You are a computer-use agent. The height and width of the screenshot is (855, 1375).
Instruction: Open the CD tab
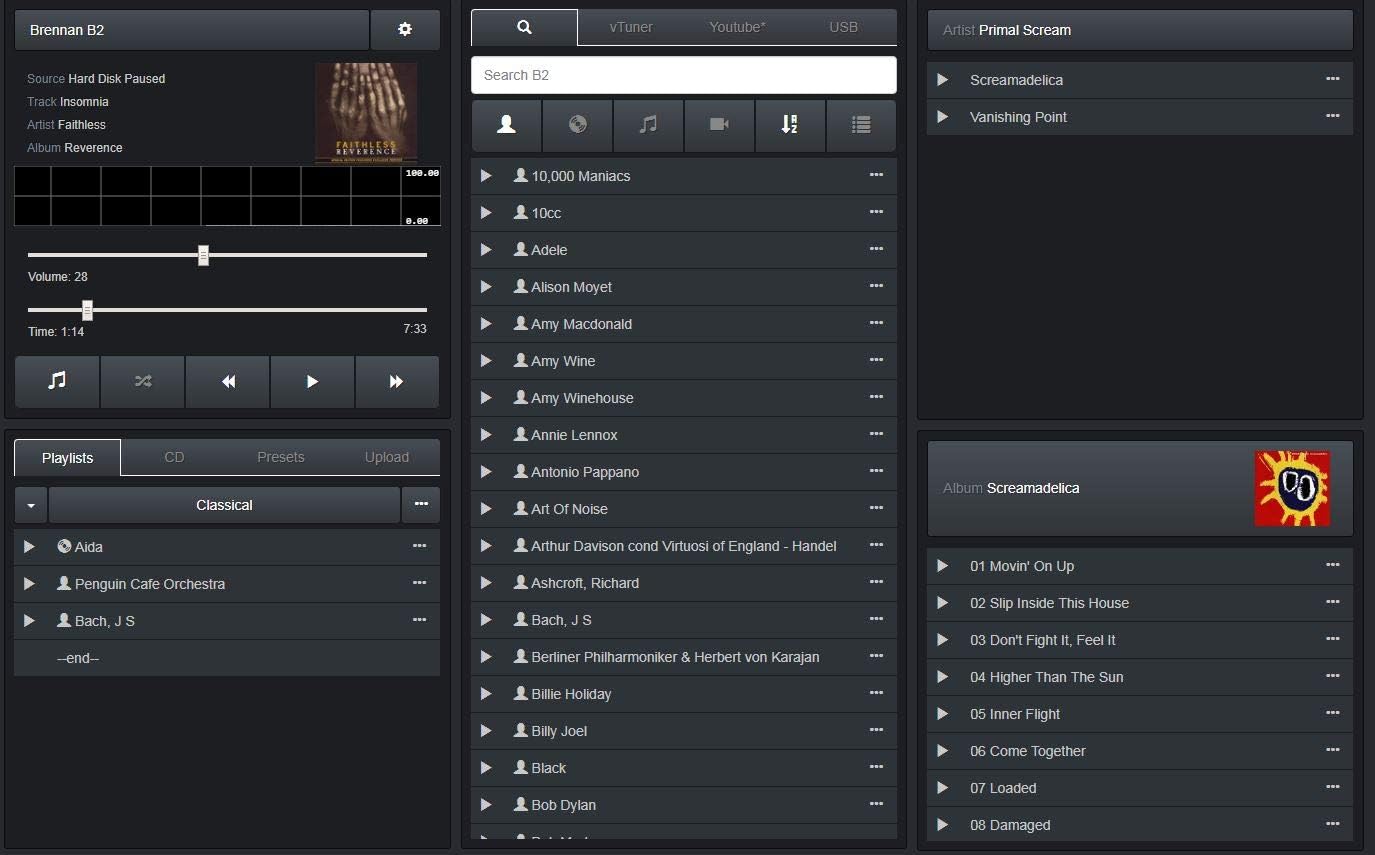[174, 457]
